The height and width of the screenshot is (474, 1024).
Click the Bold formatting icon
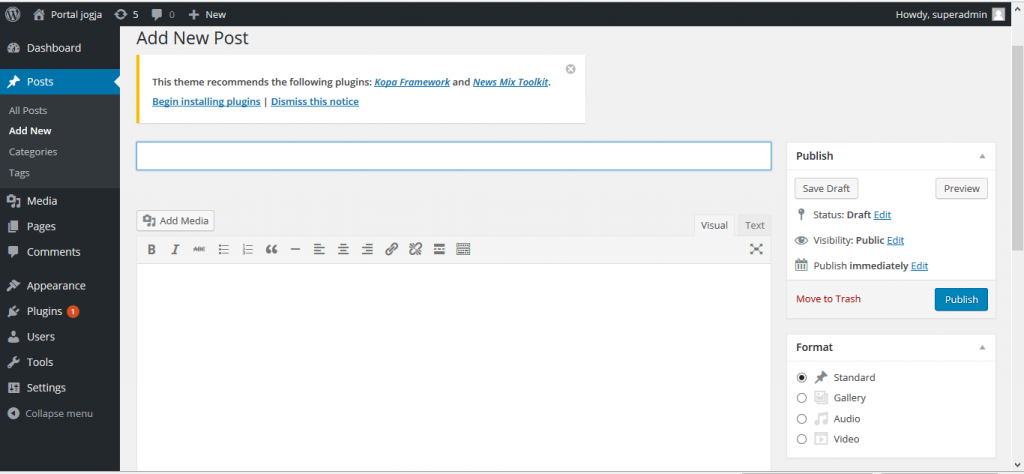pos(152,249)
